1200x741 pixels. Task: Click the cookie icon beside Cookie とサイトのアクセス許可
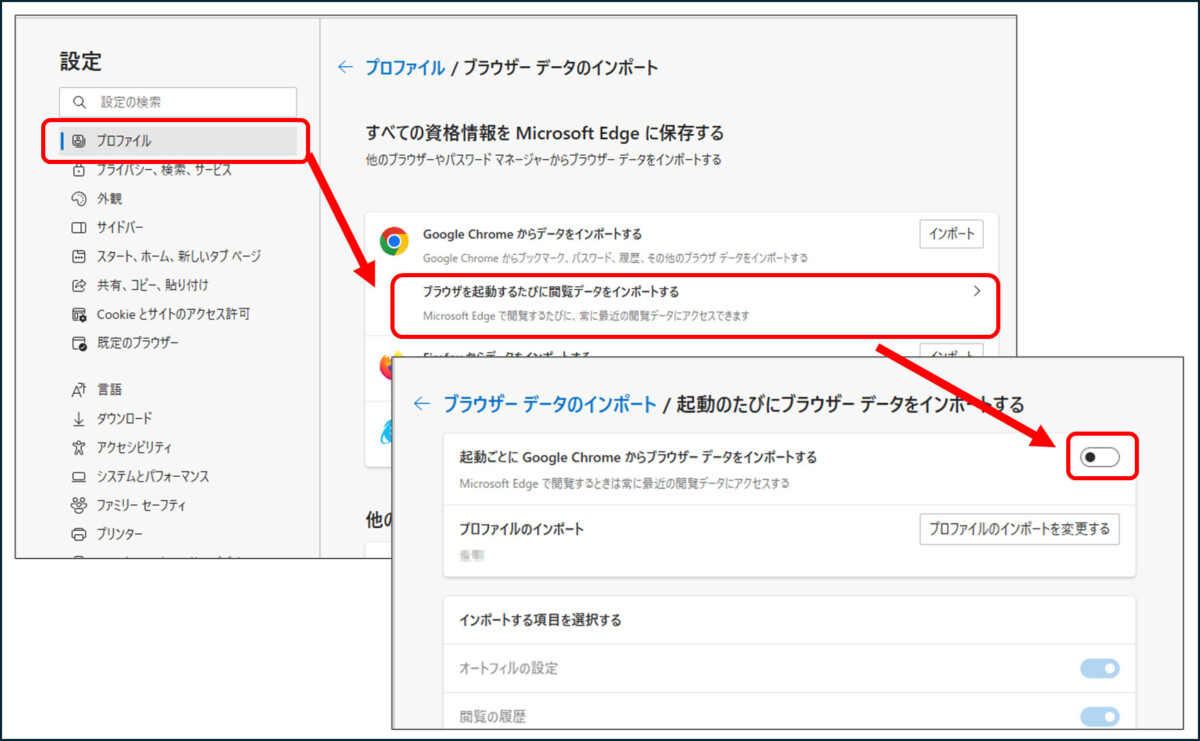pos(79,314)
